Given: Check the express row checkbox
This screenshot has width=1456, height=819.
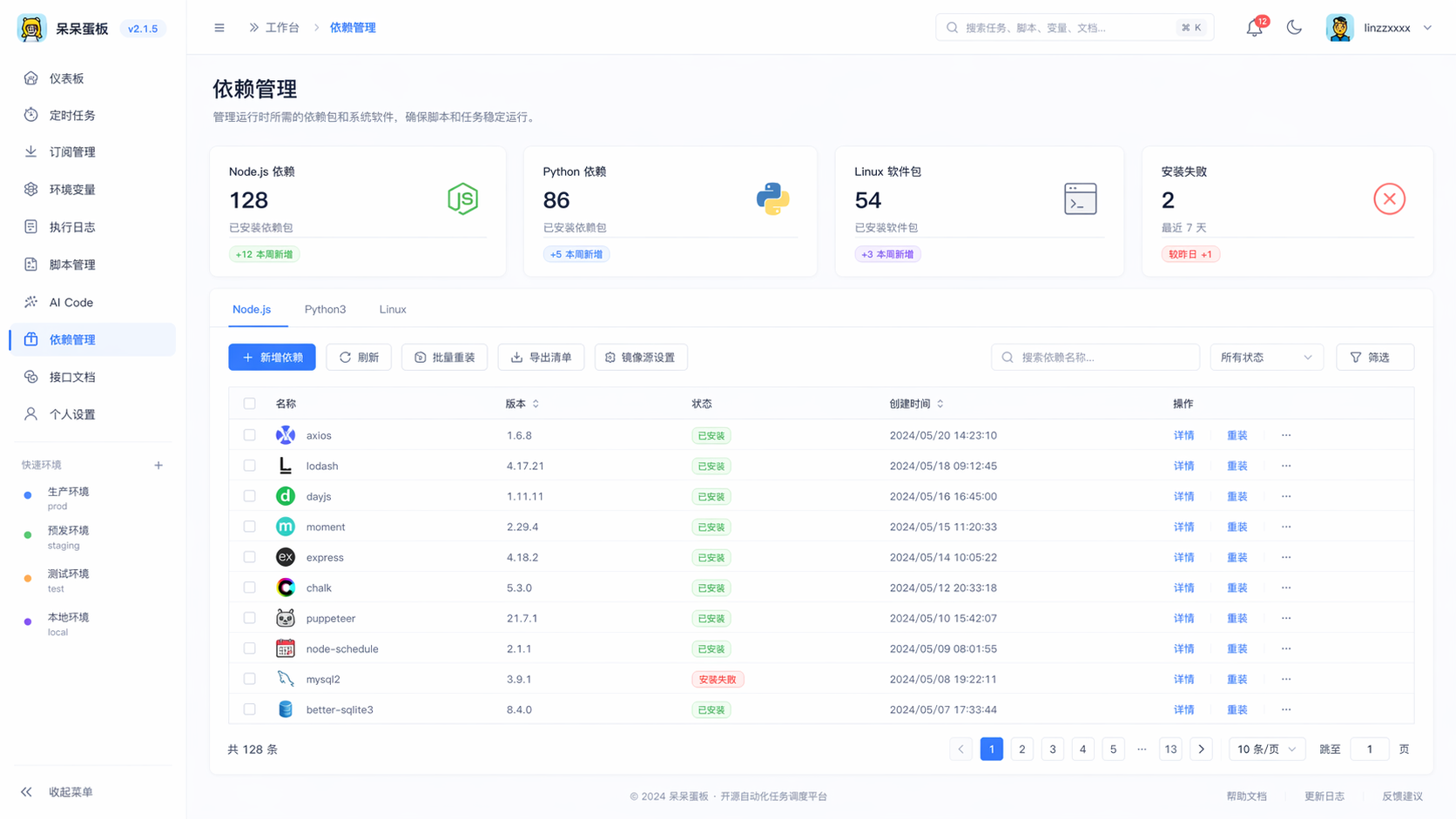Looking at the screenshot, I should (x=250, y=557).
